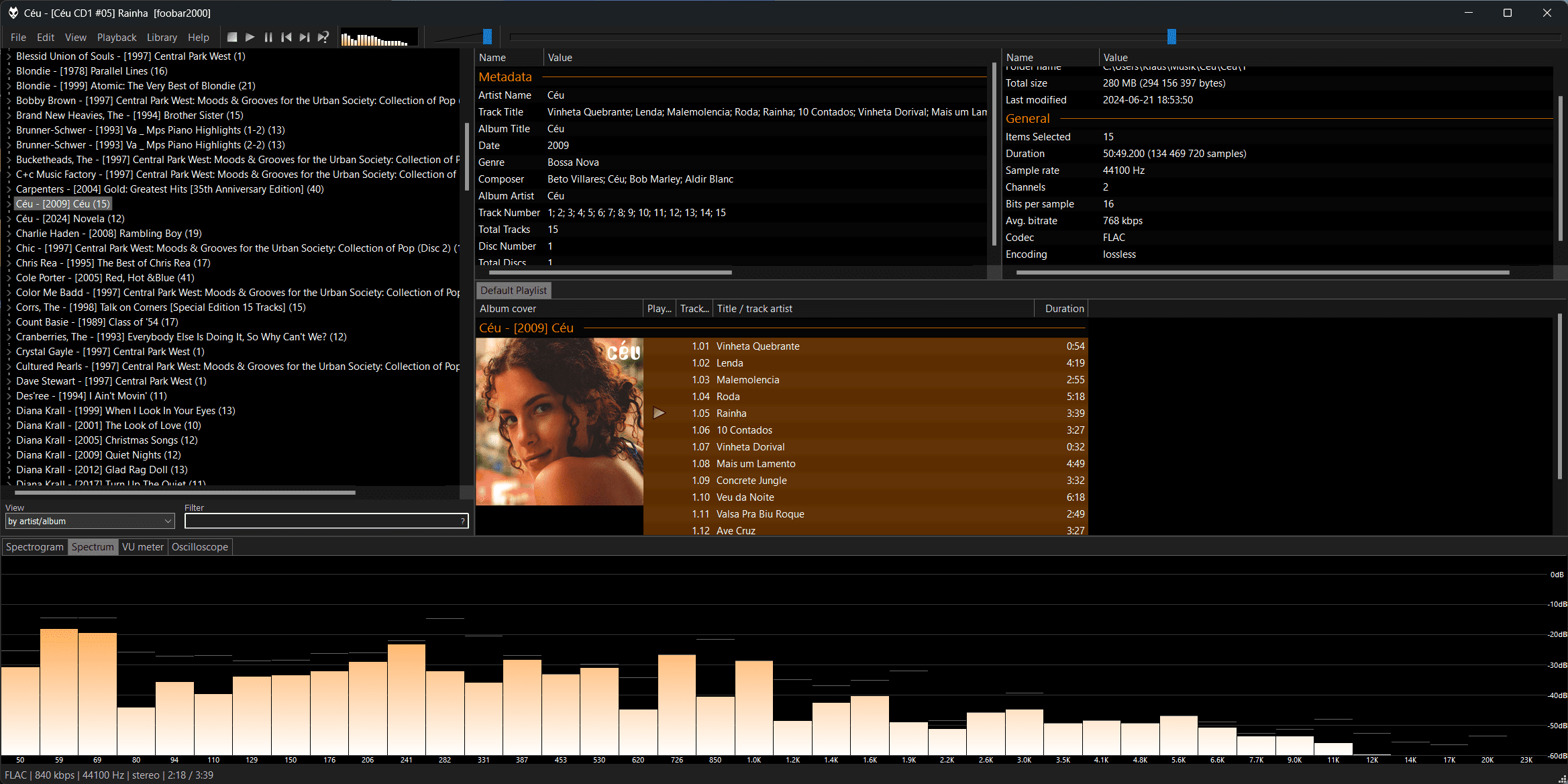Skip to the previous track
This screenshot has width=1568, height=784.
coord(286,38)
